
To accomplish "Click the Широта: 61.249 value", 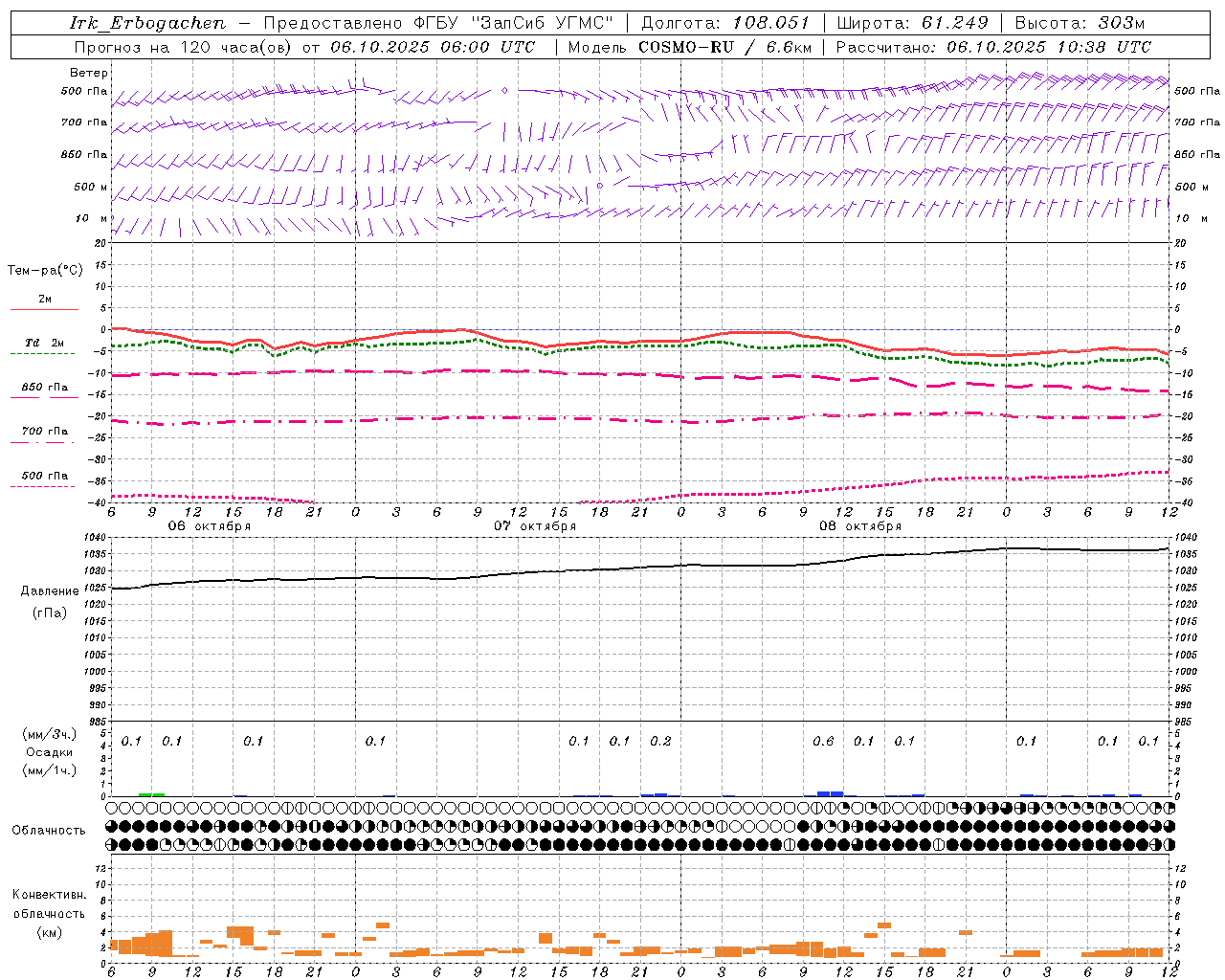I will click(912, 23).
